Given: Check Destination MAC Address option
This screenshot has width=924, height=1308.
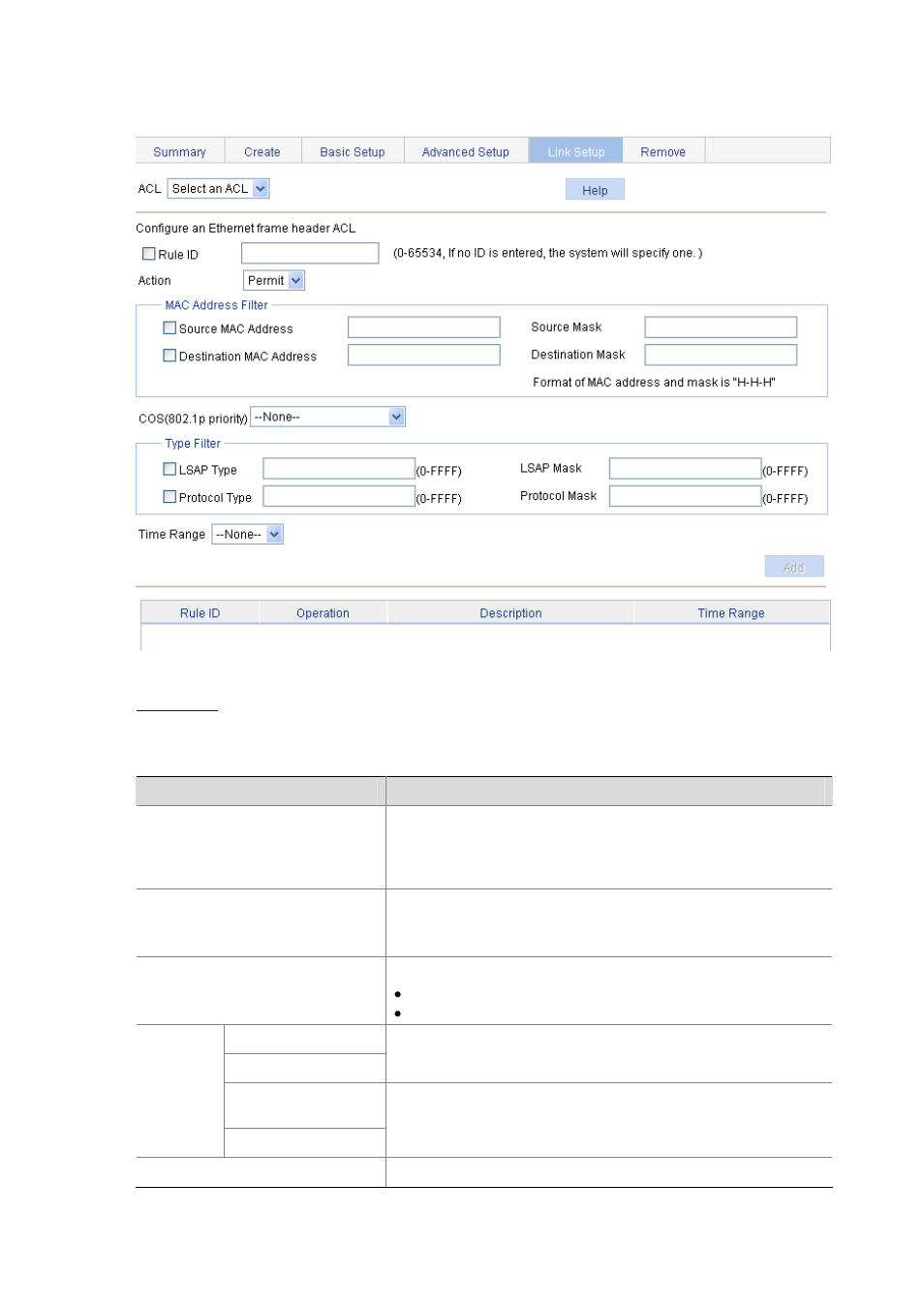Looking at the screenshot, I should (169, 356).
